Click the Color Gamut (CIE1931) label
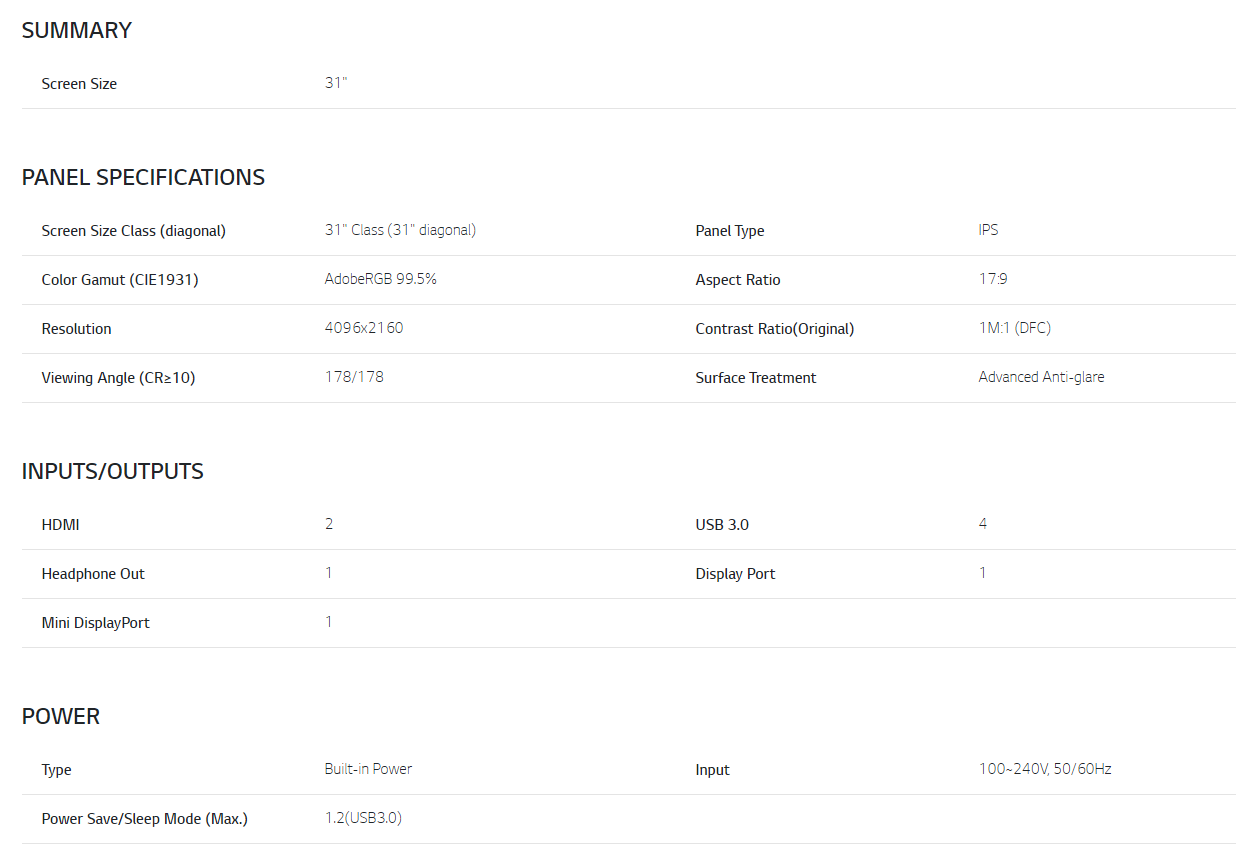 coord(120,280)
